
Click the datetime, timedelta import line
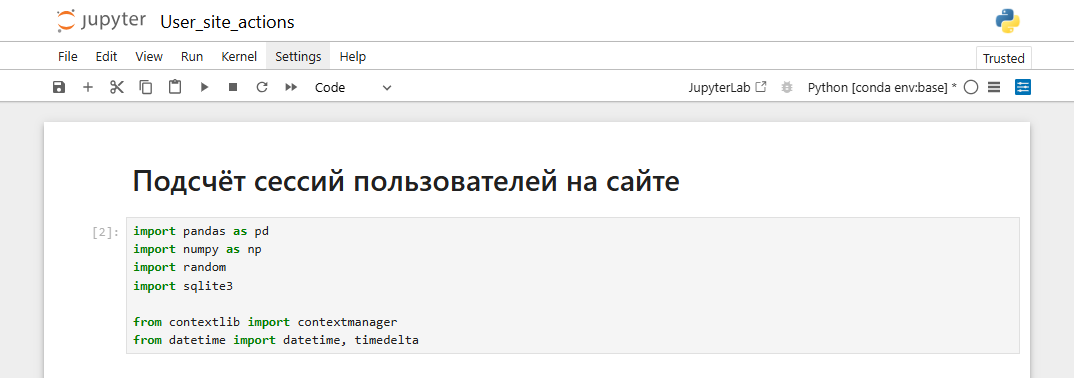tap(275, 340)
